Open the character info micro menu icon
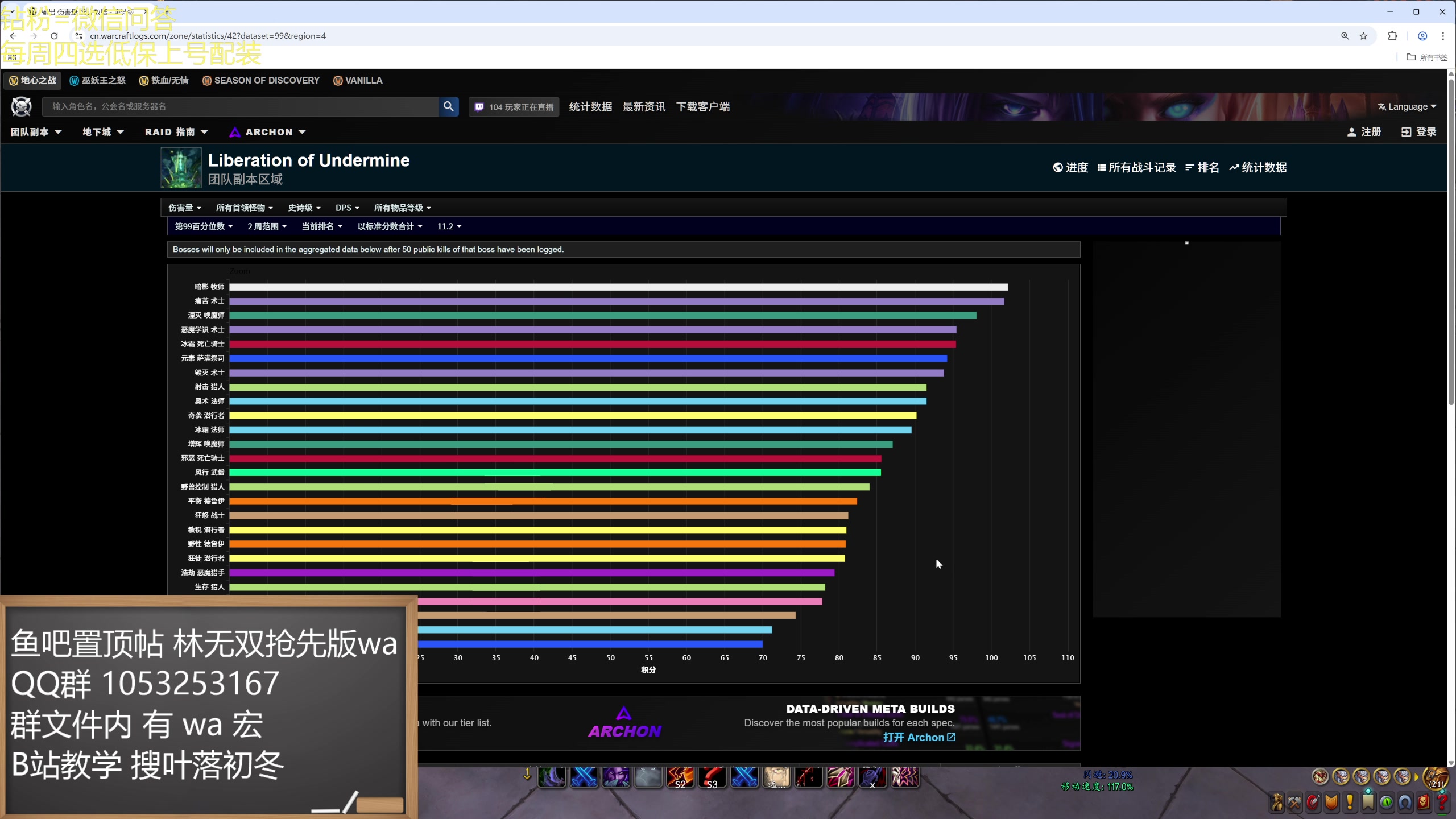 tap(1277, 803)
